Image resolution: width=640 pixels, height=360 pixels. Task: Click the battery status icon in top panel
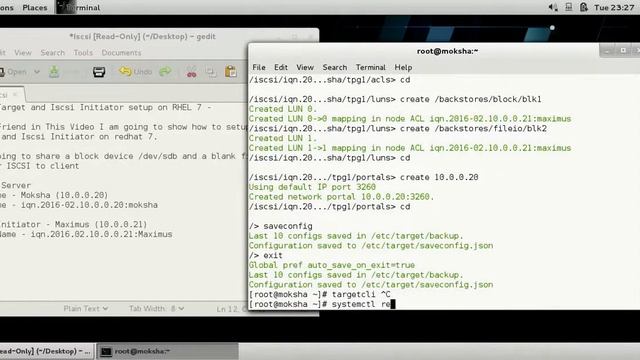(x=584, y=7)
